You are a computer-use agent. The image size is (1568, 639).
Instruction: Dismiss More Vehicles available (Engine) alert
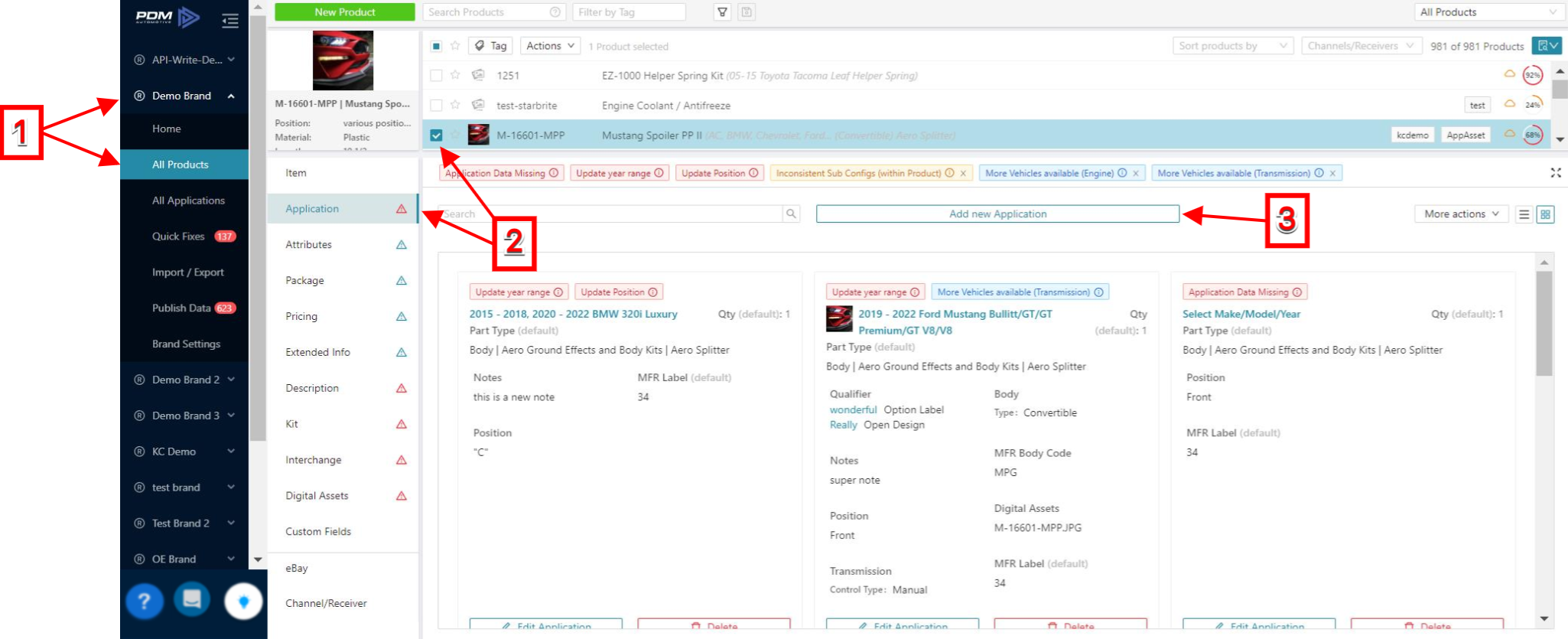tap(1136, 174)
